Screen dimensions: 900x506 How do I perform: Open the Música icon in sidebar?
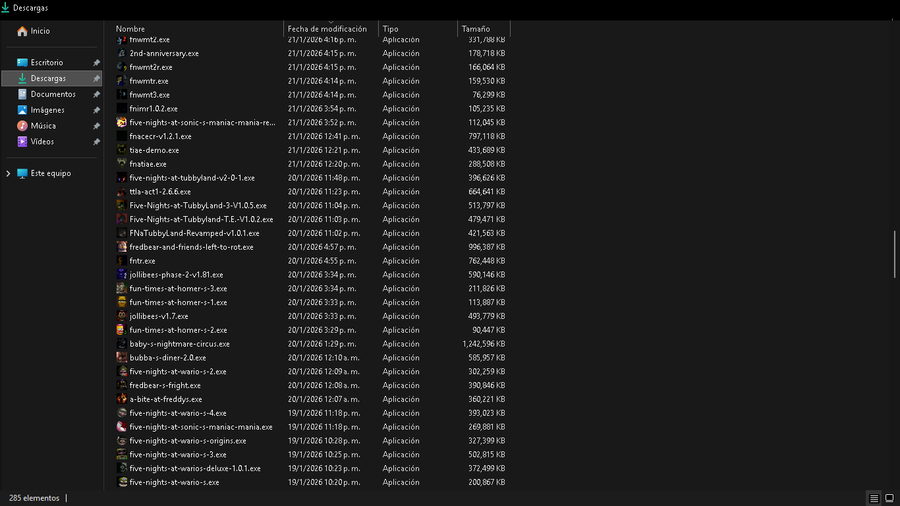[22, 126]
